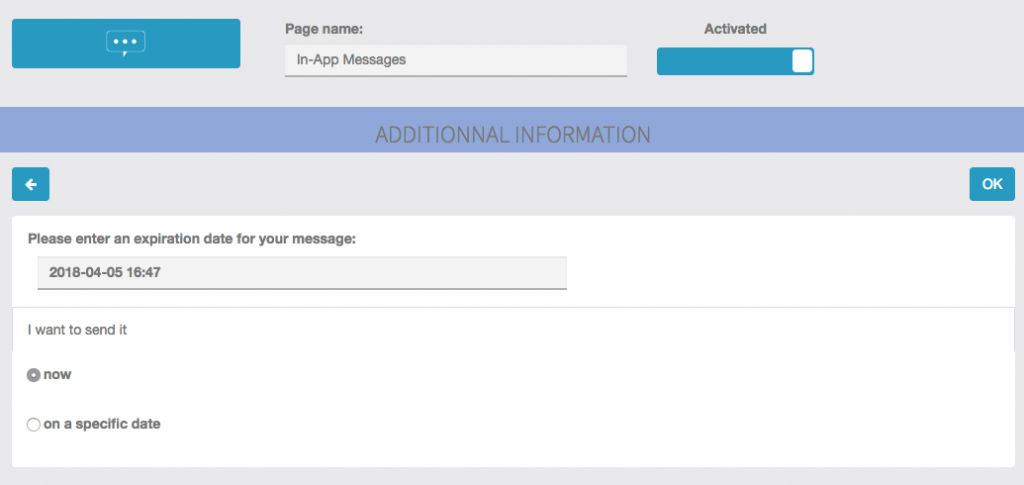
Task: Open the expiration date field showing 2018-04-05 16:47
Action: tap(301, 272)
